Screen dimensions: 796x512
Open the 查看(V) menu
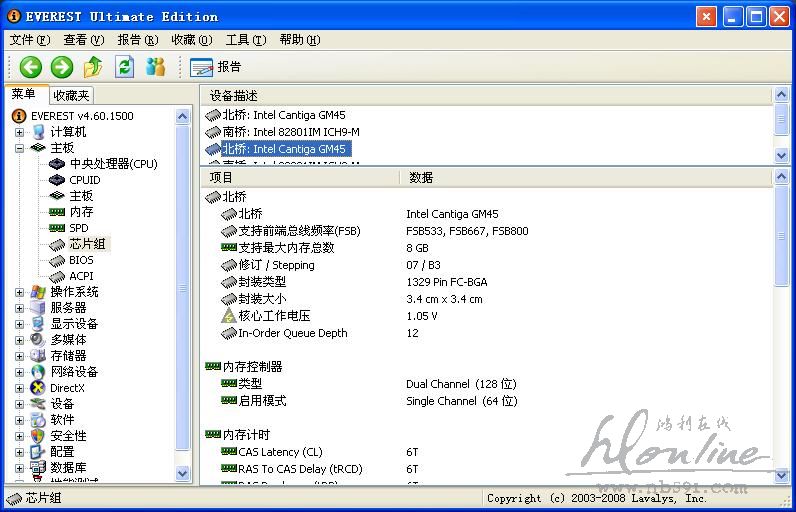(x=84, y=40)
